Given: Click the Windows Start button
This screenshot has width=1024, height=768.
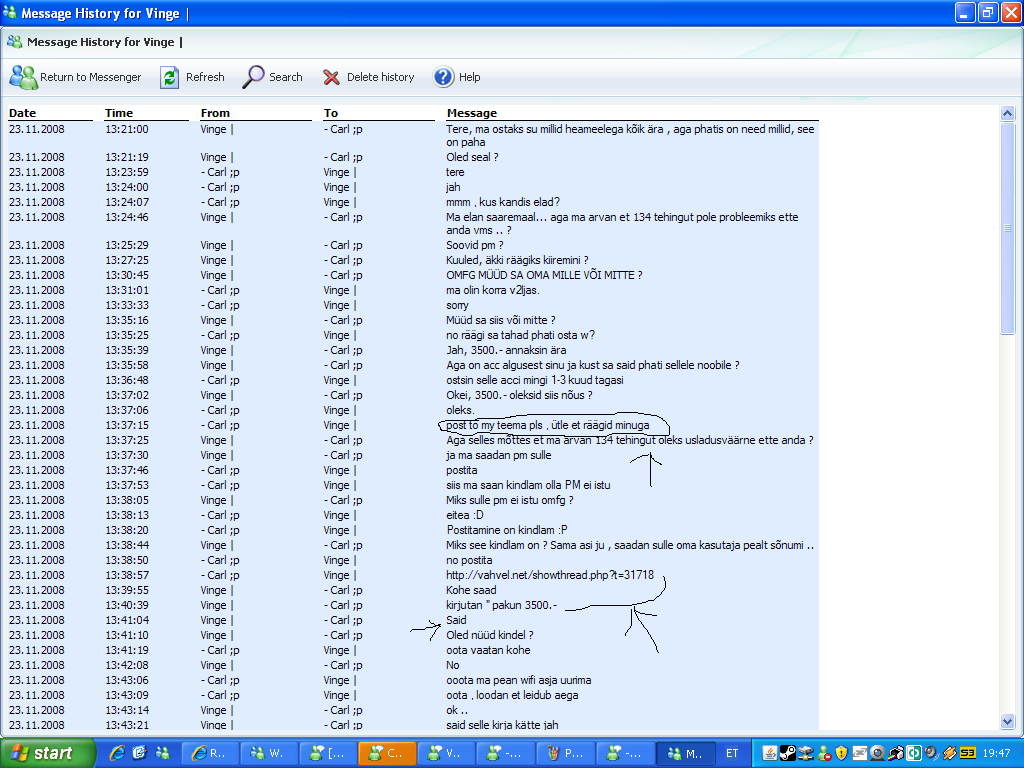Looking at the screenshot, I should [x=48, y=753].
